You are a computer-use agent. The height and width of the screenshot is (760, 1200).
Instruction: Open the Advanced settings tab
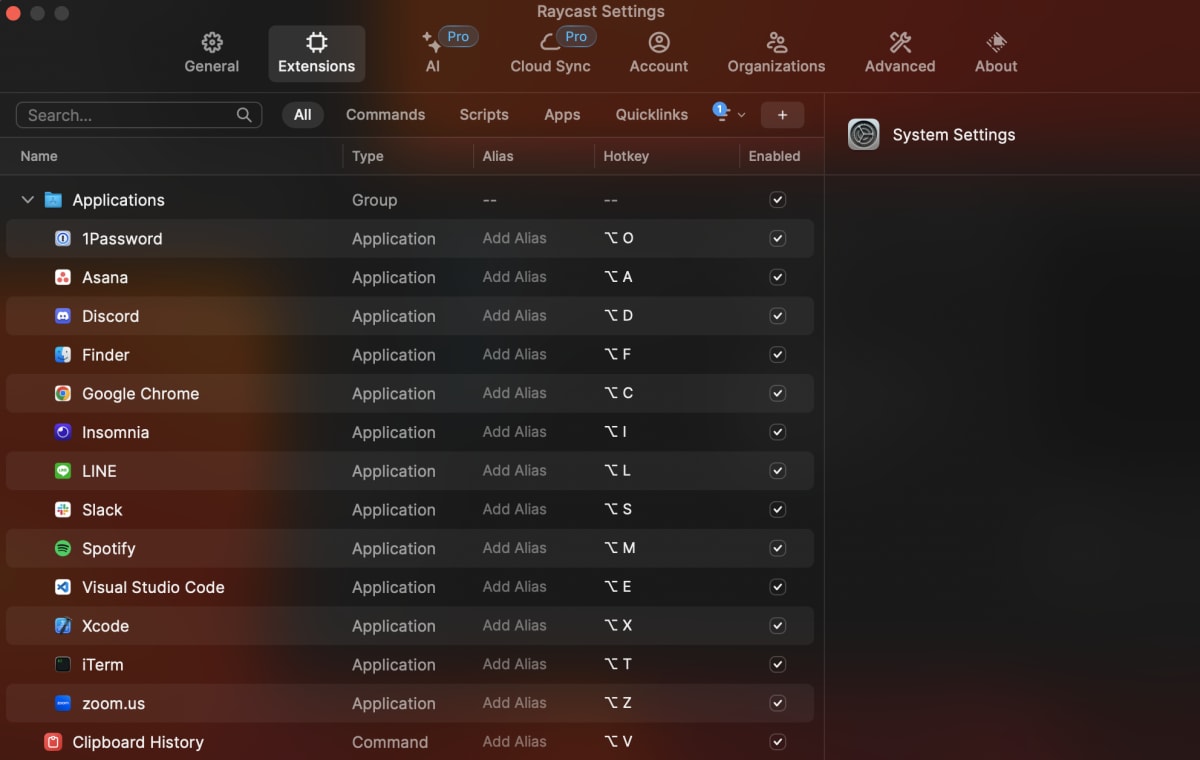(900, 53)
